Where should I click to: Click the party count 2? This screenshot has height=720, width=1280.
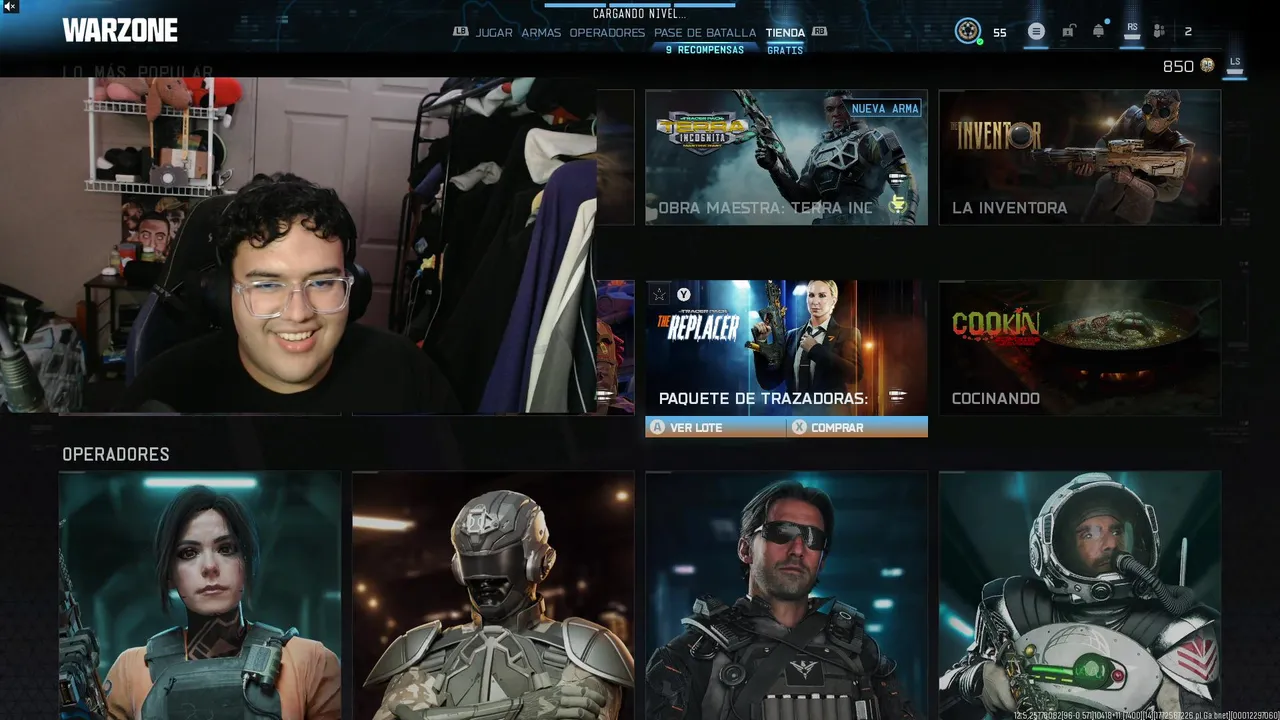pos(1188,32)
